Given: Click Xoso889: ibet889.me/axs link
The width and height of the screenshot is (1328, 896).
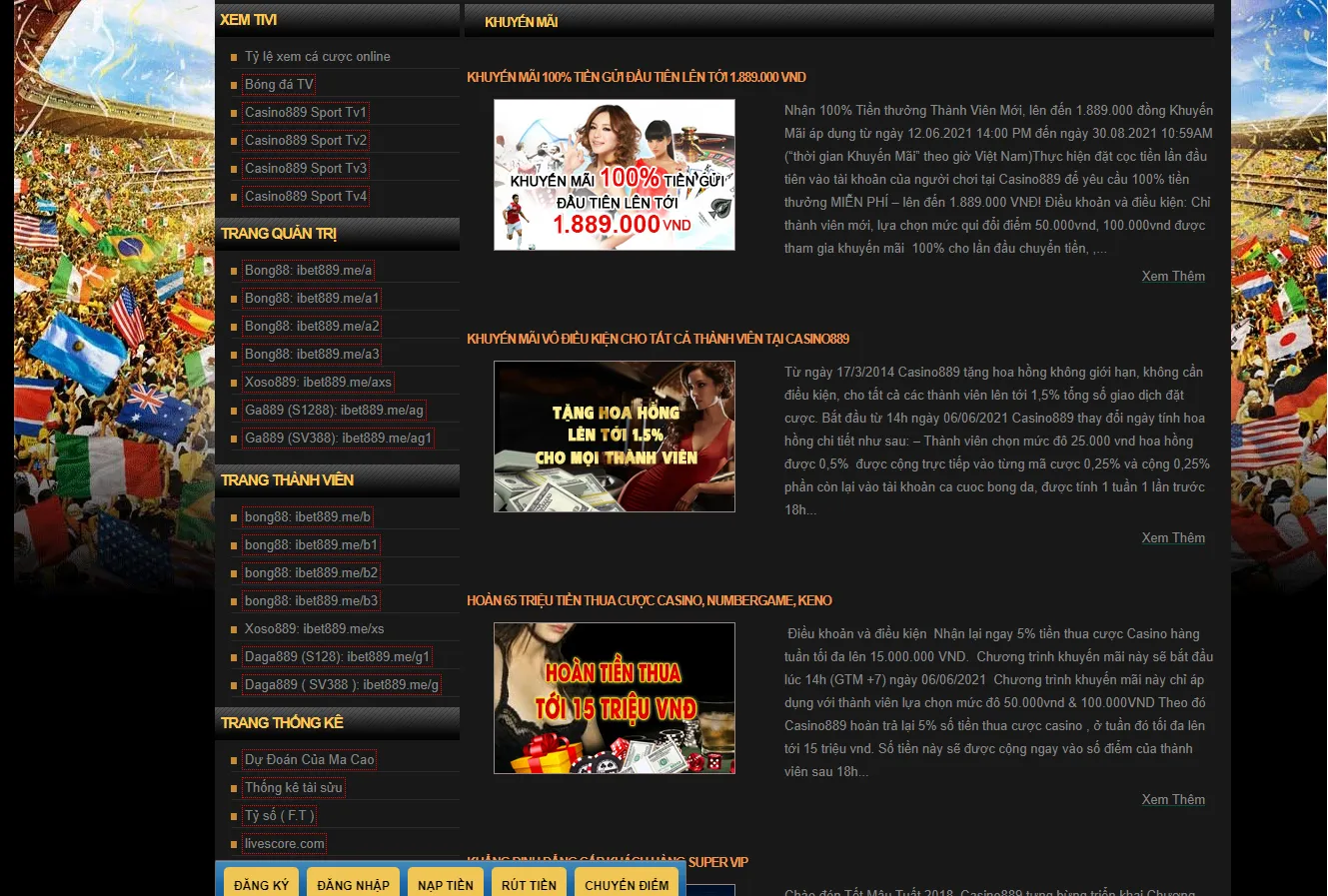Looking at the screenshot, I should [318, 383].
